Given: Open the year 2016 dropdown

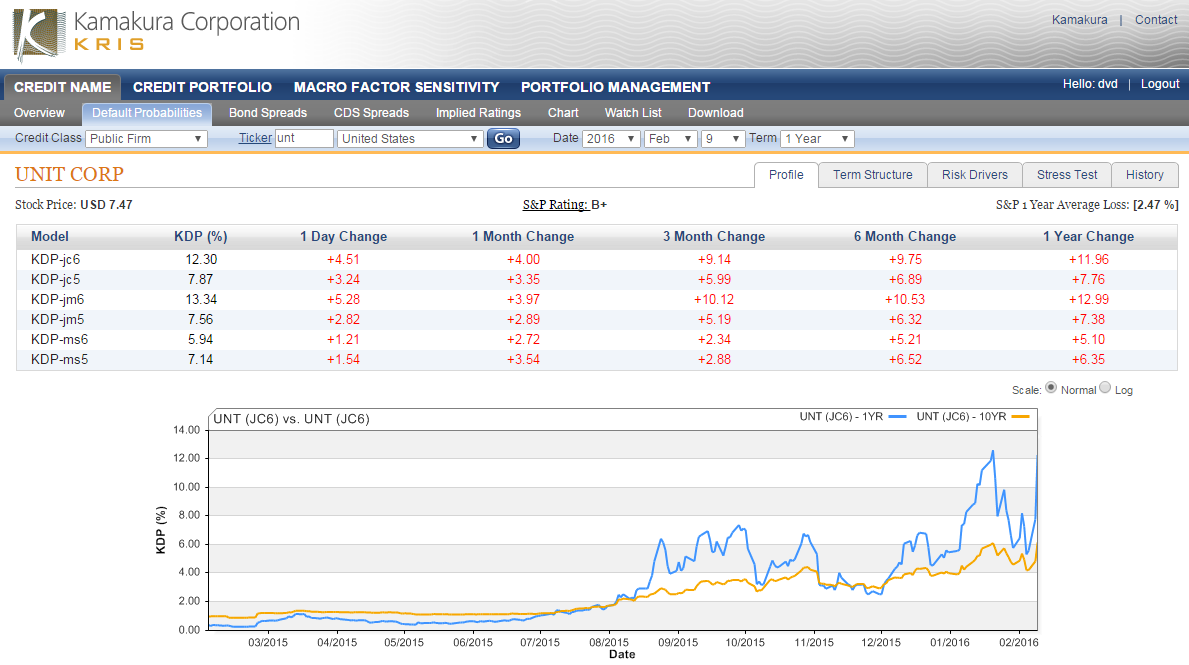Looking at the screenshot, I should pos(611,139).
